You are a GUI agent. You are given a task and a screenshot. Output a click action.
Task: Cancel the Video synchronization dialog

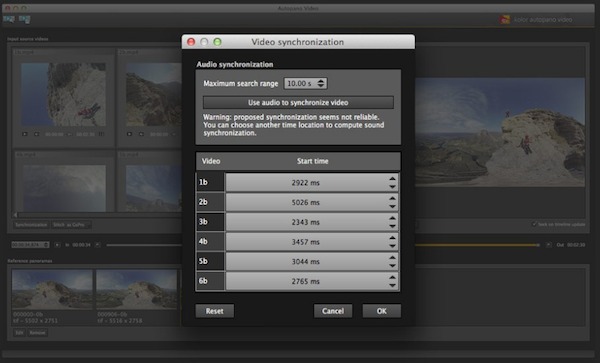[333, 311]
